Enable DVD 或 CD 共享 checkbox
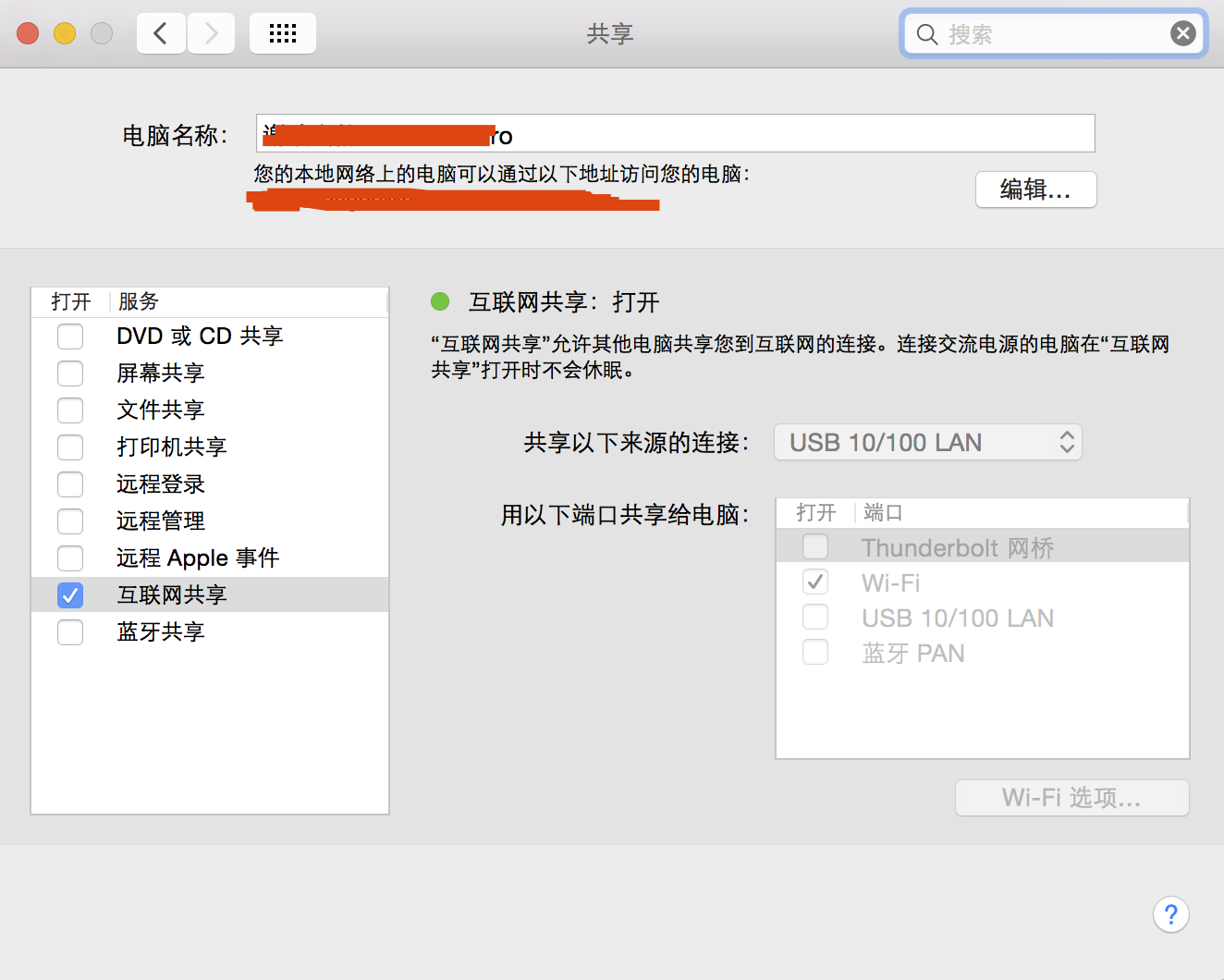 coord(70,337)
